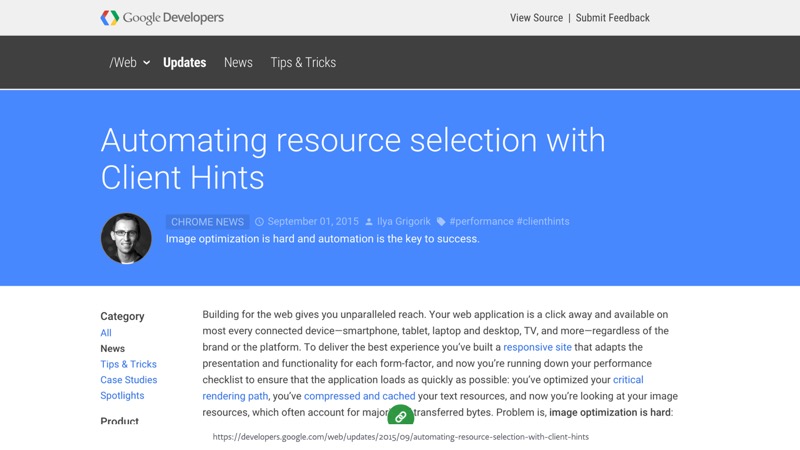Screen dimensions: 800x450
Task: Click the green link floating button
Action: 400,416
